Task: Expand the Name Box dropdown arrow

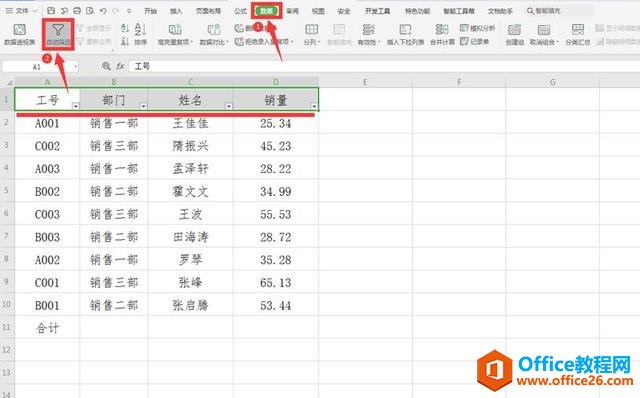Action: pos(76,67)
